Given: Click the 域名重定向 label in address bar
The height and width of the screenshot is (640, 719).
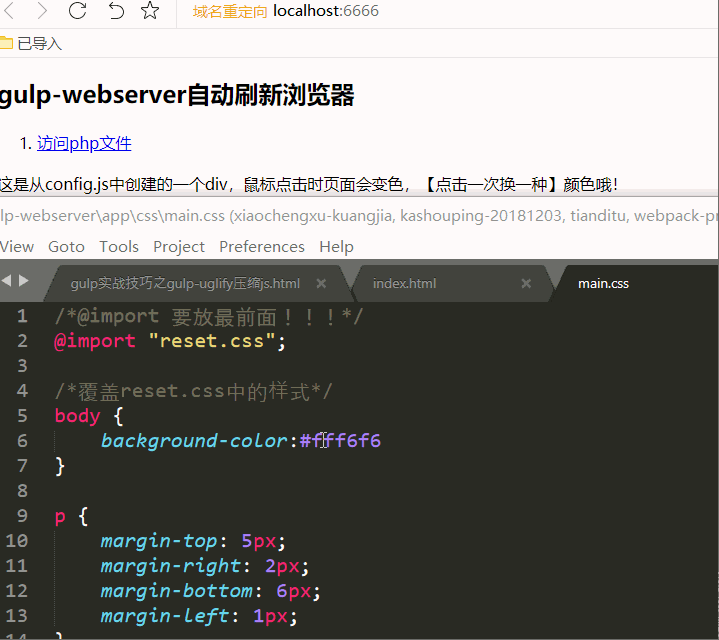Looking at the screenshot, I should pyautogui.click(x=230, y=11).
